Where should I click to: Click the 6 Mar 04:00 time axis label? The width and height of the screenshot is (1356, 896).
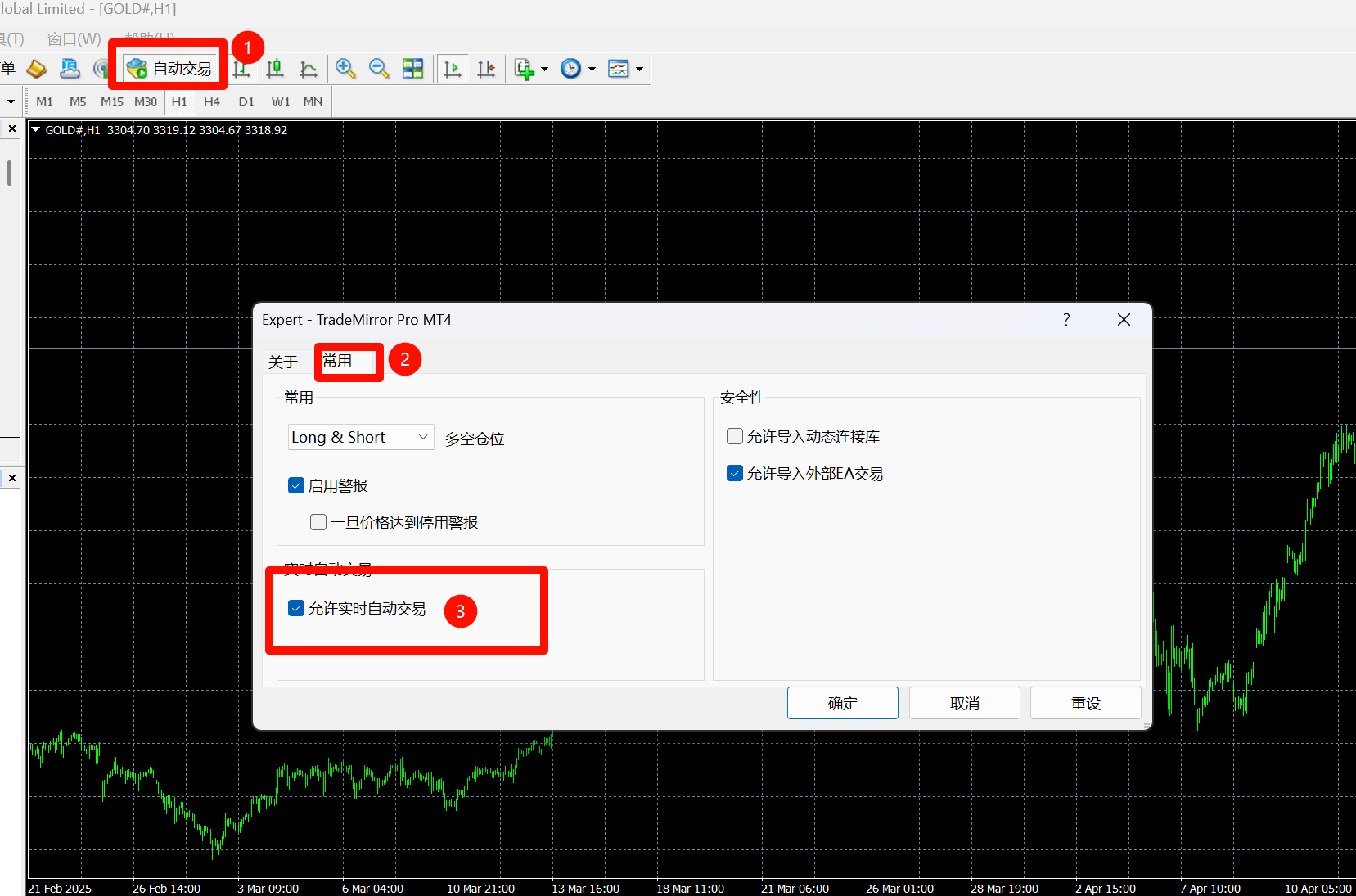pos(372,889)
